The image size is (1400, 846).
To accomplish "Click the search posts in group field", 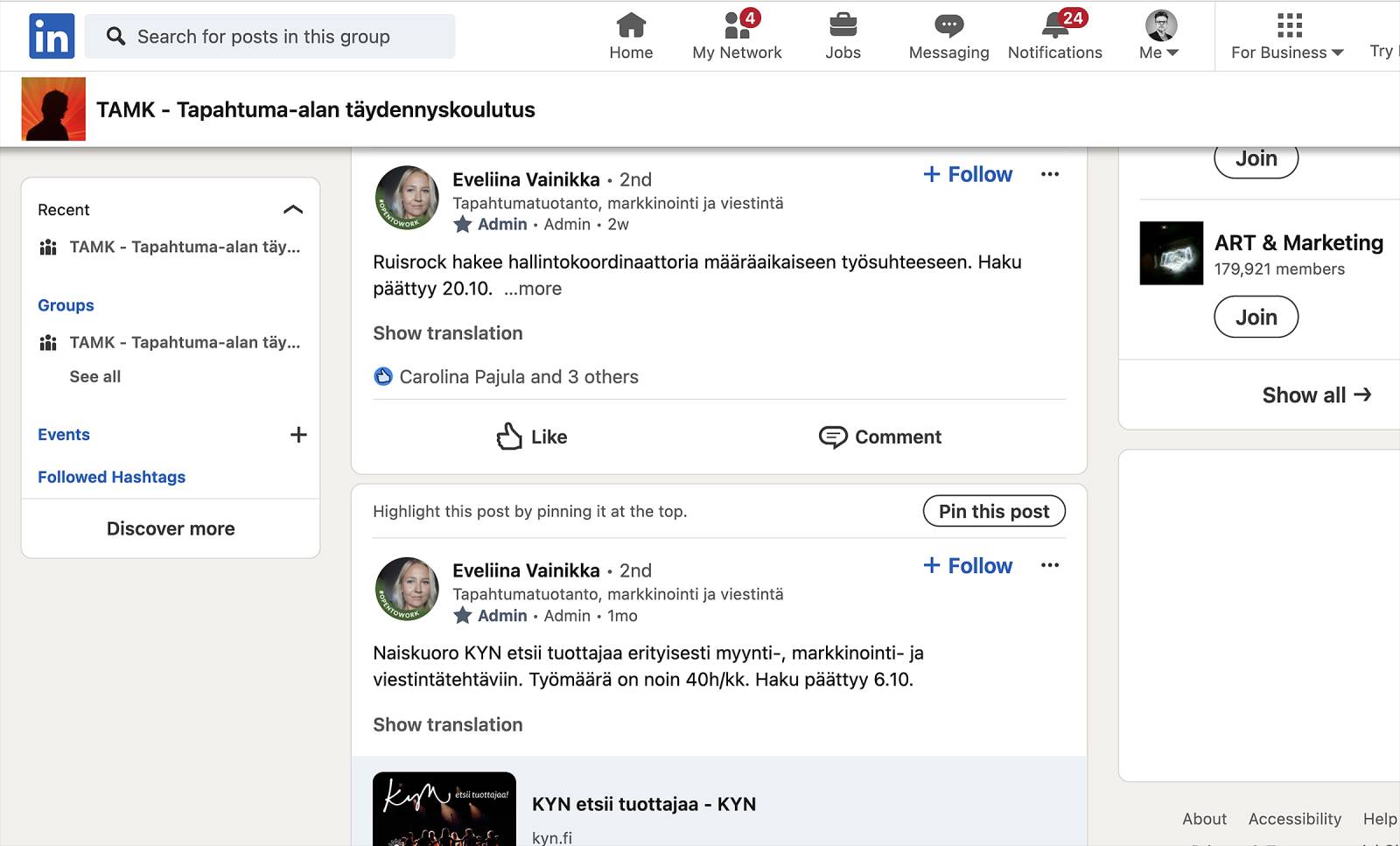I will (x=270, y=37).
